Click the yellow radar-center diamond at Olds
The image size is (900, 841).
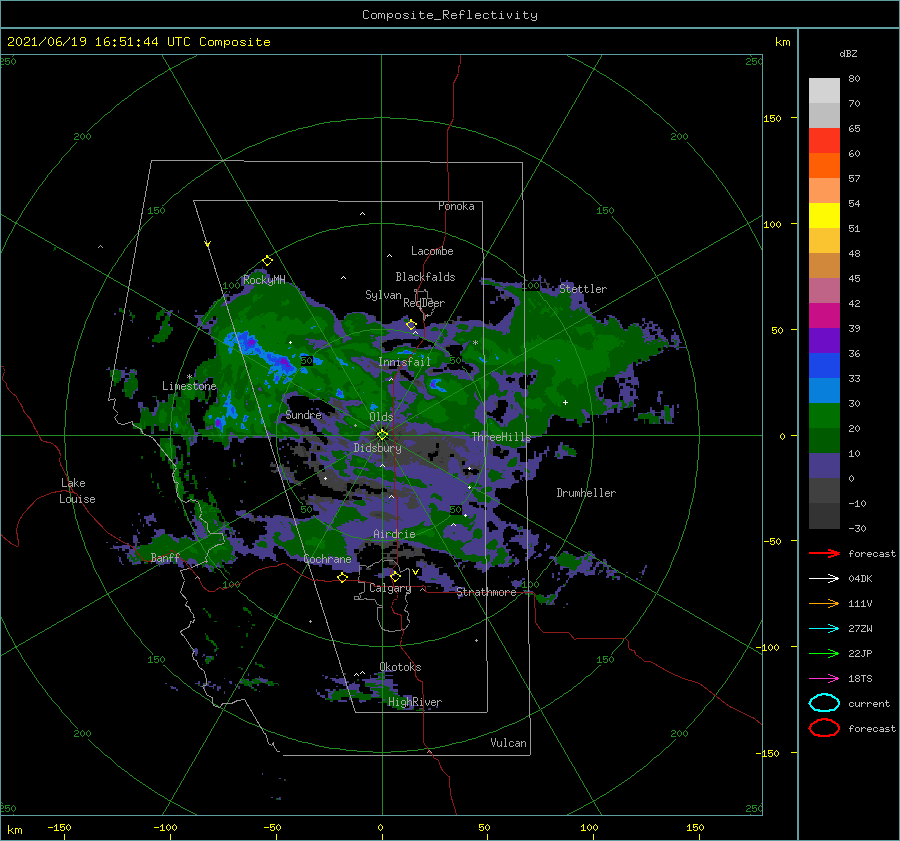point(382,435)
